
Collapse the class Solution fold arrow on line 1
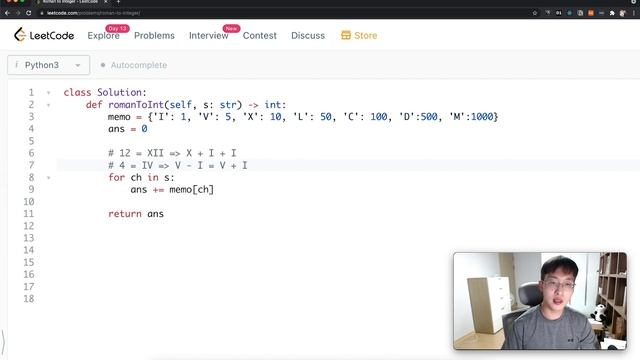49,93
